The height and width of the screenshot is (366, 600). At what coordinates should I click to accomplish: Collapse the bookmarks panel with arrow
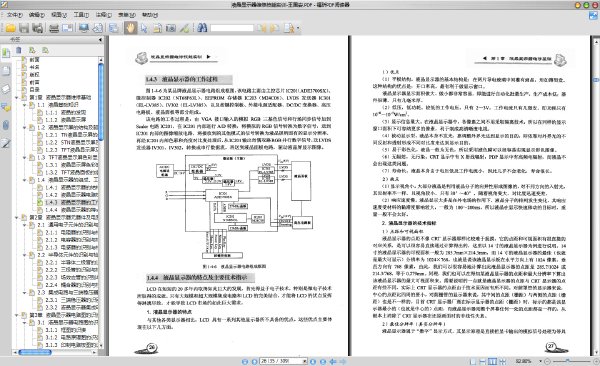pos(100,39)
